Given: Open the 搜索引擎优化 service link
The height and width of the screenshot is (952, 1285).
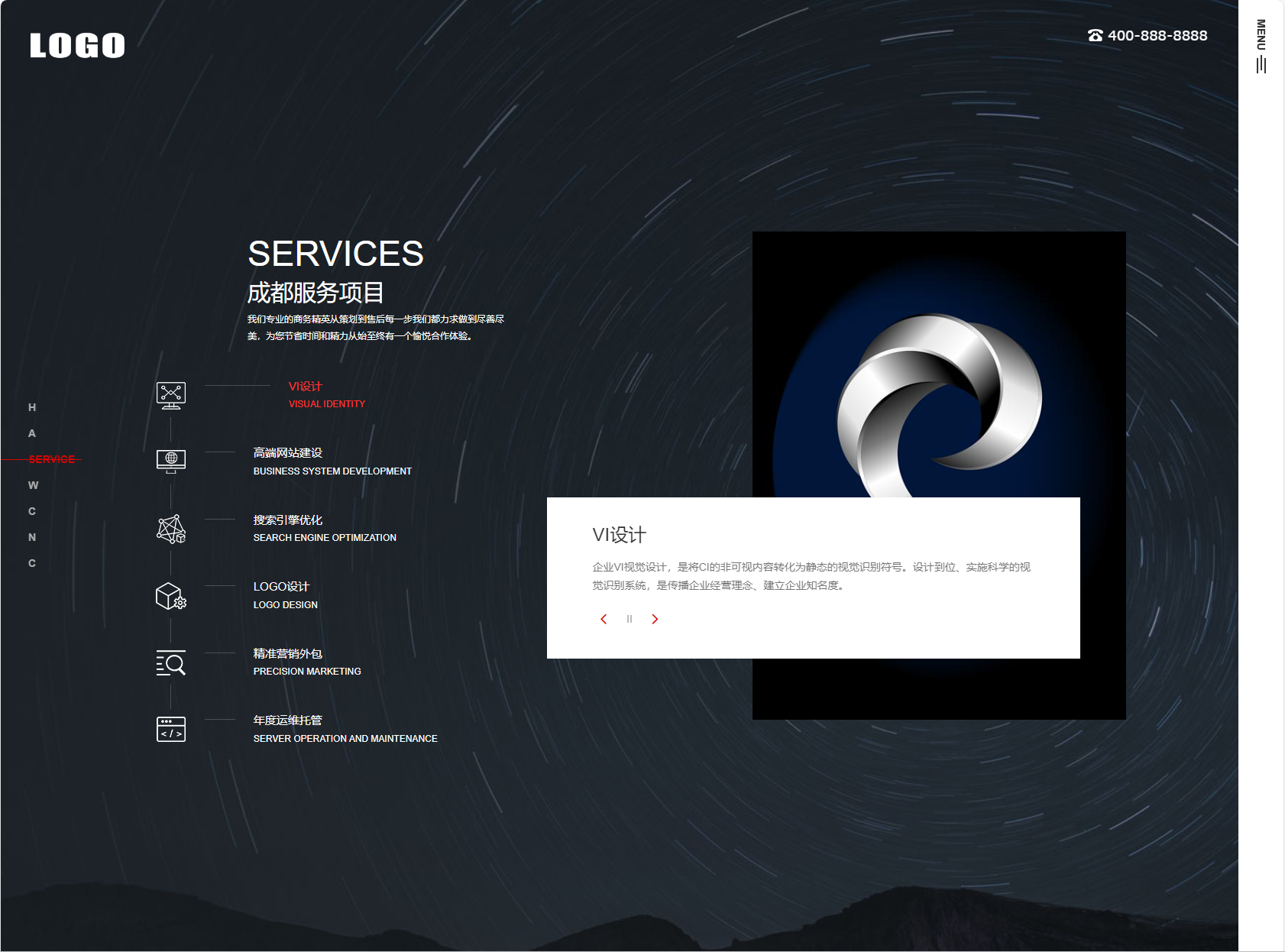Looking at the screenshot, I should 288,520.
